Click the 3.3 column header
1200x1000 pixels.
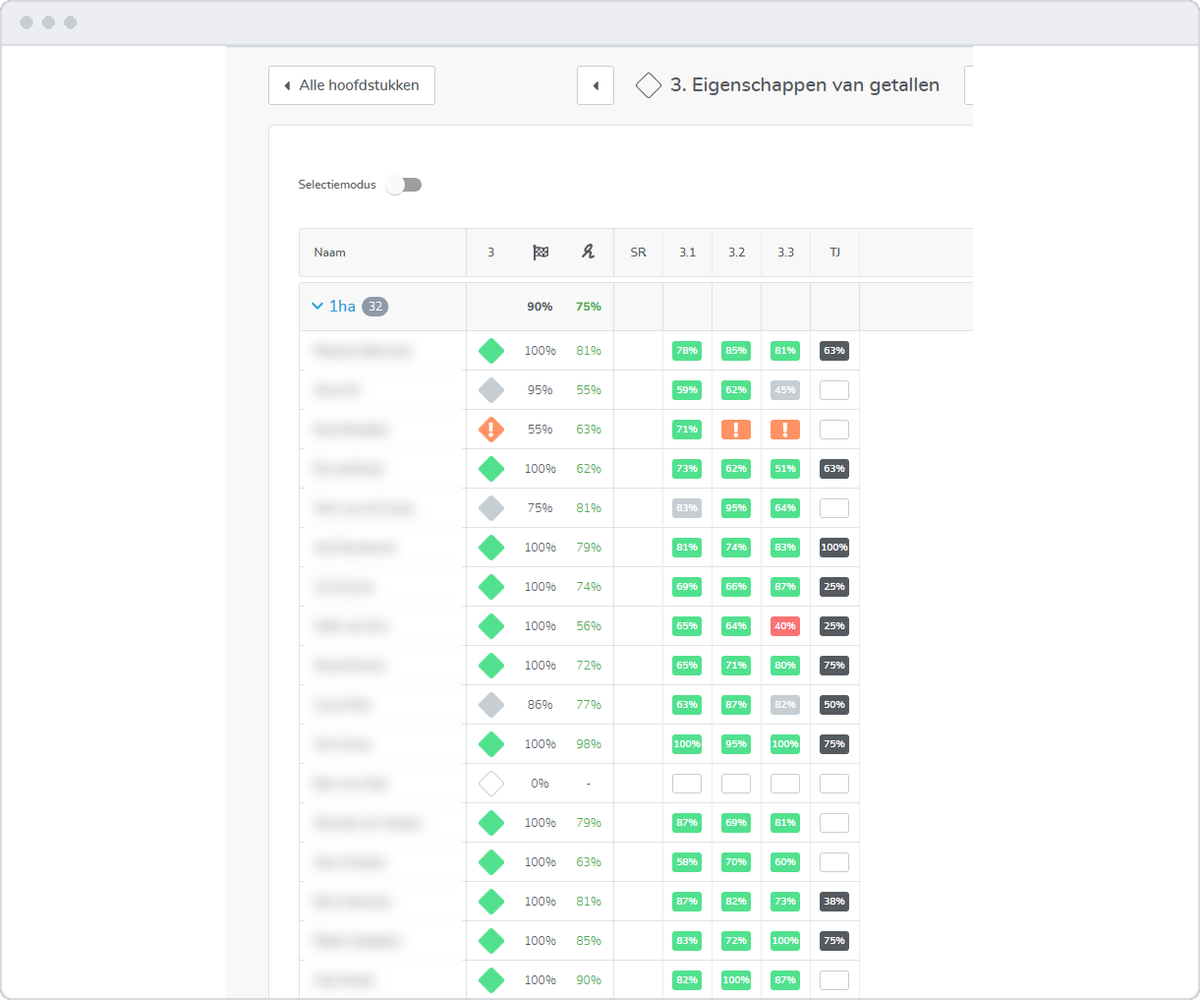pos(785,253)
